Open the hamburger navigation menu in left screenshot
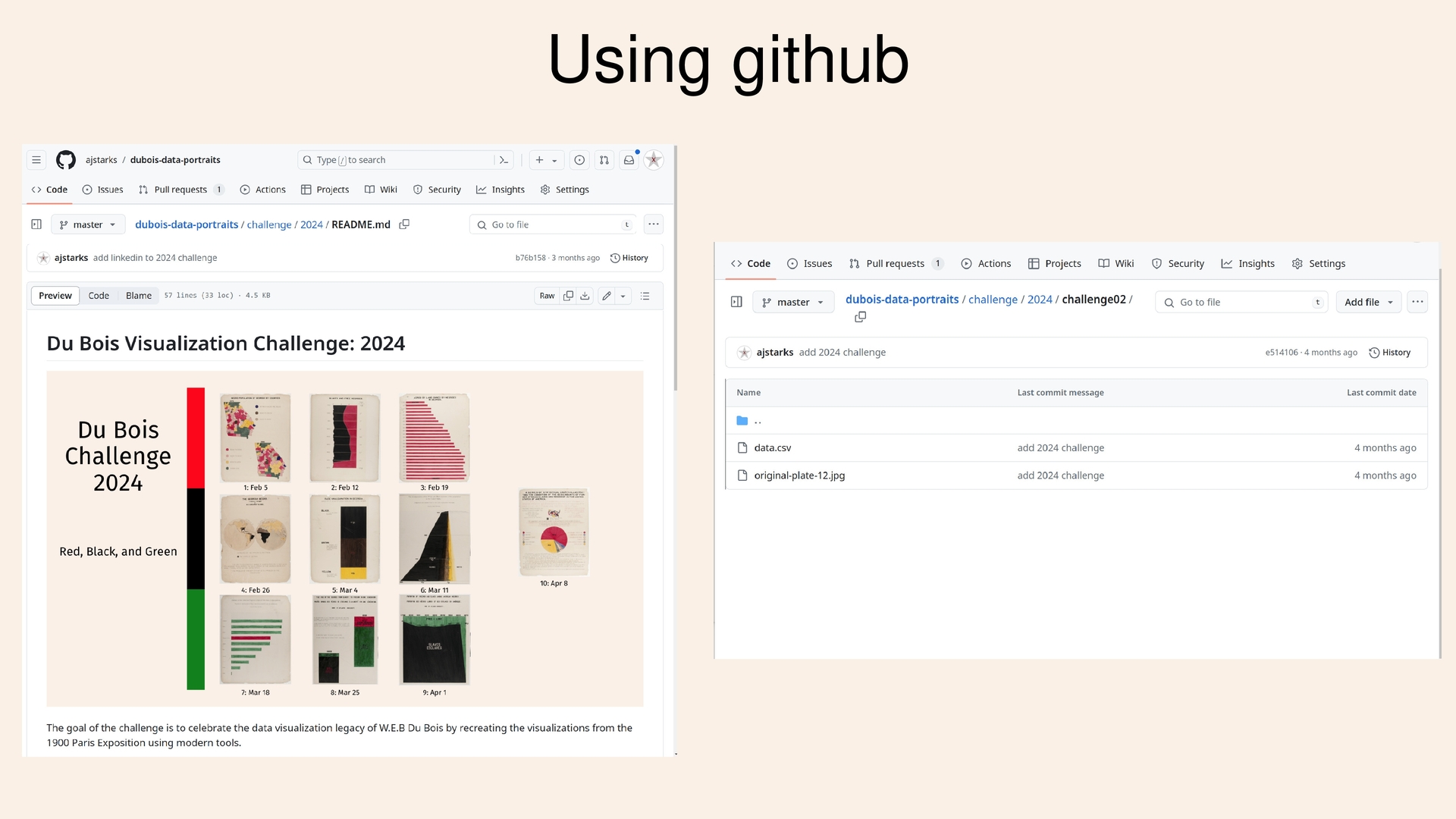 [36, 160]
